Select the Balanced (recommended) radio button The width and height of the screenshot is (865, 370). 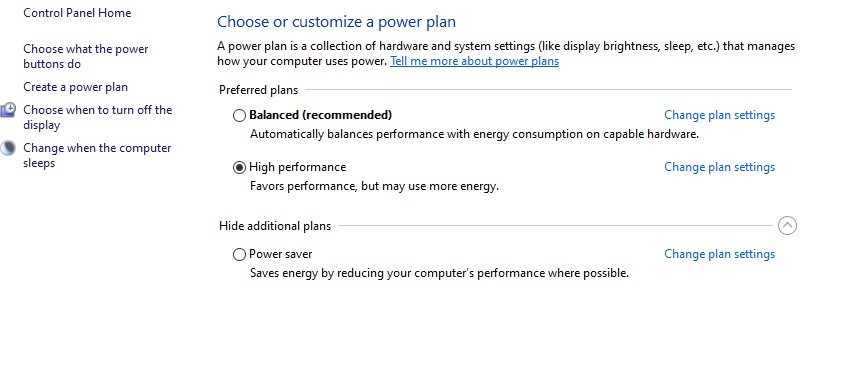[x=239, y=115]
